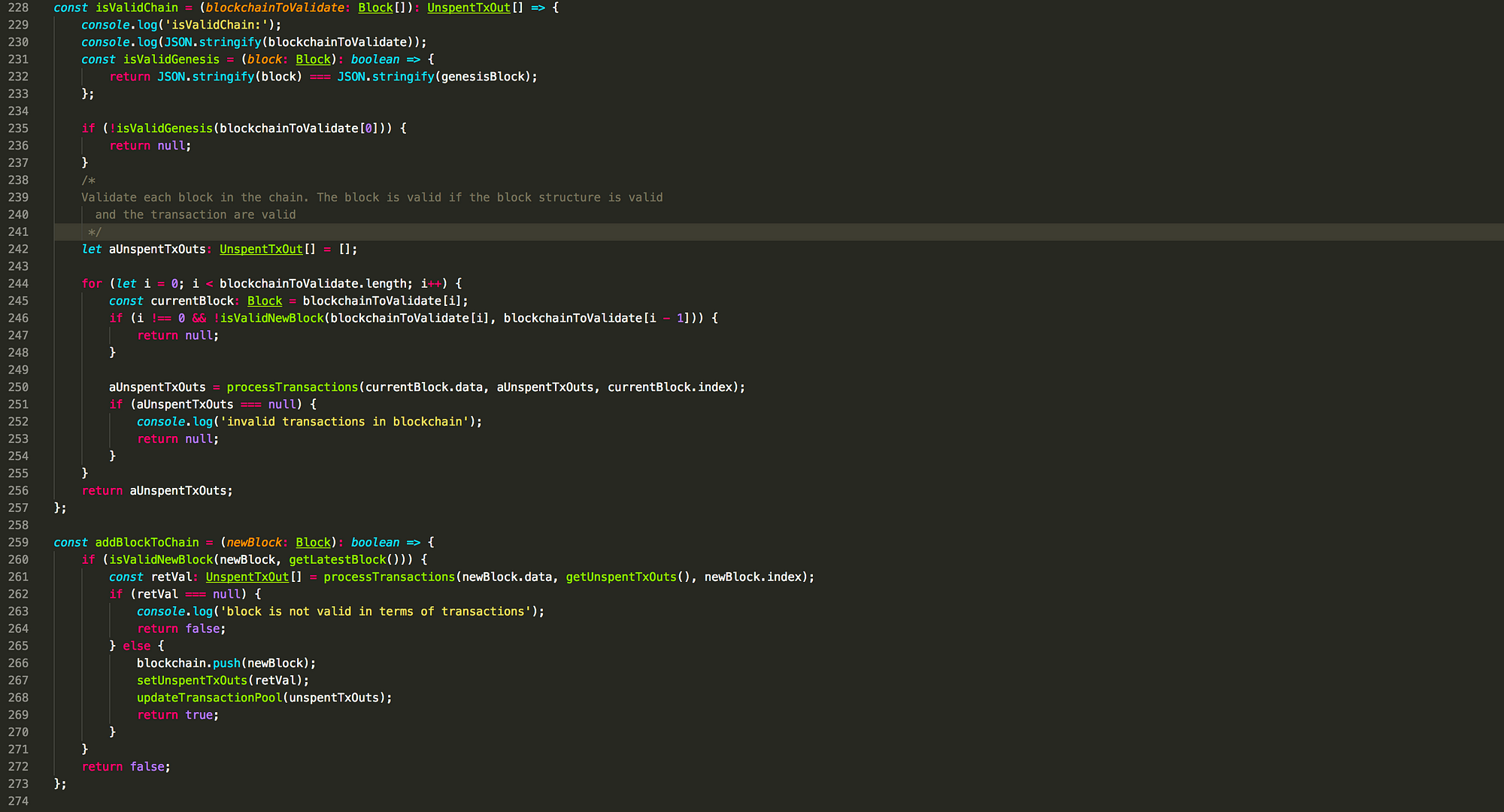1504x812 pixels.
Task: Click 'return false;' on line 272
Action: (x=126, y=768)
